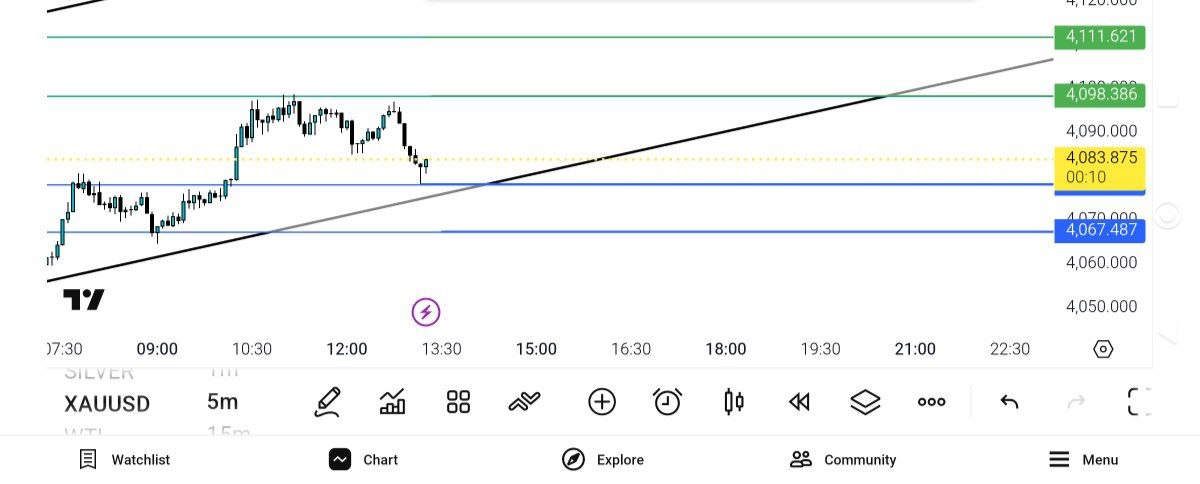Change chart type via candlestick icon

point(733,402)
